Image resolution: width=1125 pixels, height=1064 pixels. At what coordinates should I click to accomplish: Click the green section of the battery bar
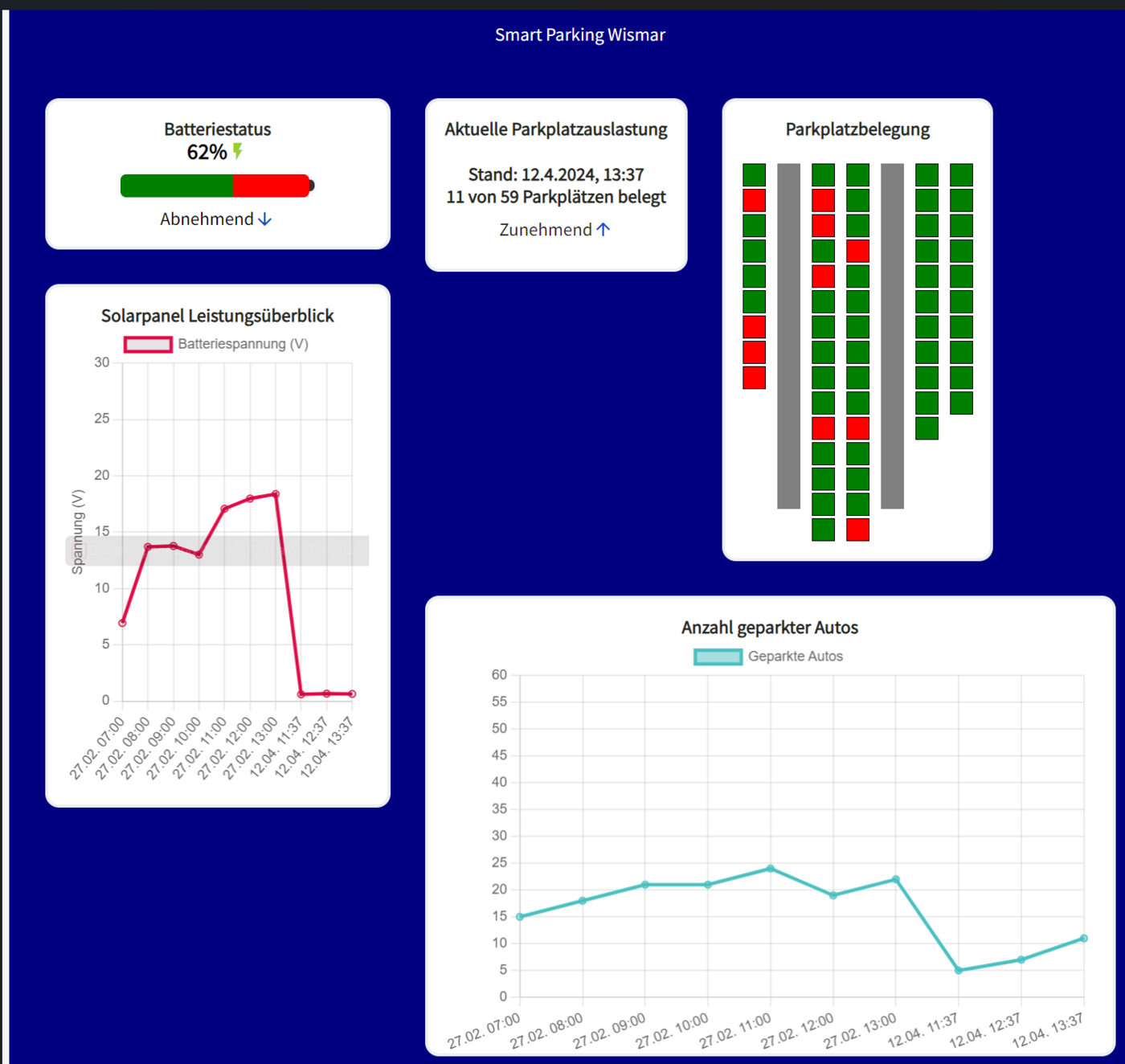pos(177,186)
